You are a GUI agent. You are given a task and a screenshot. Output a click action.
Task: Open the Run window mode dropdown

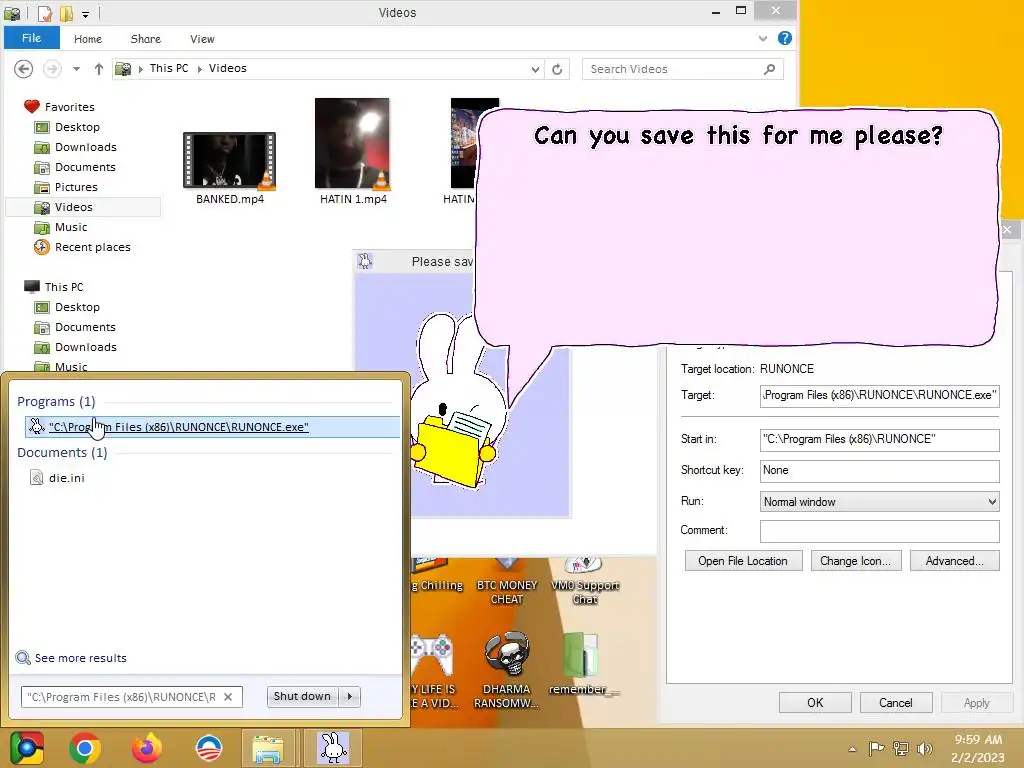[x=879, y=502]
